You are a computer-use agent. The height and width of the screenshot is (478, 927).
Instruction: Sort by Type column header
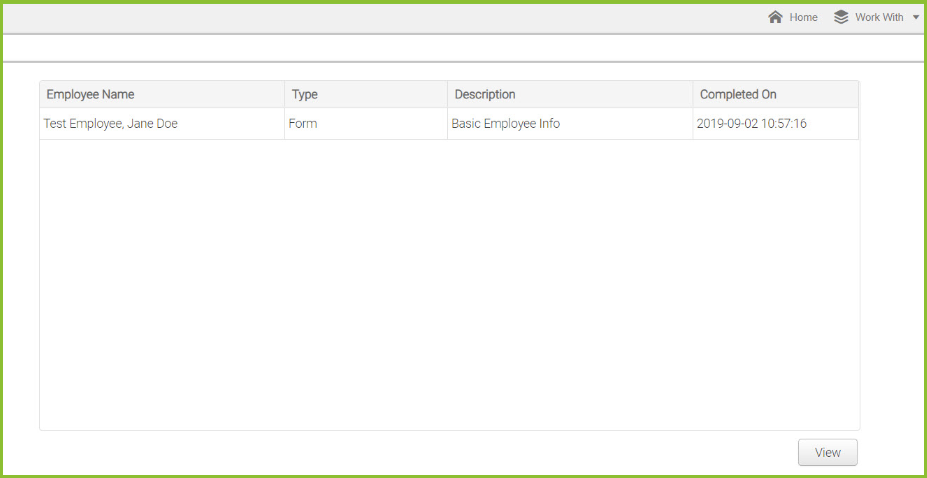point(366,95)
